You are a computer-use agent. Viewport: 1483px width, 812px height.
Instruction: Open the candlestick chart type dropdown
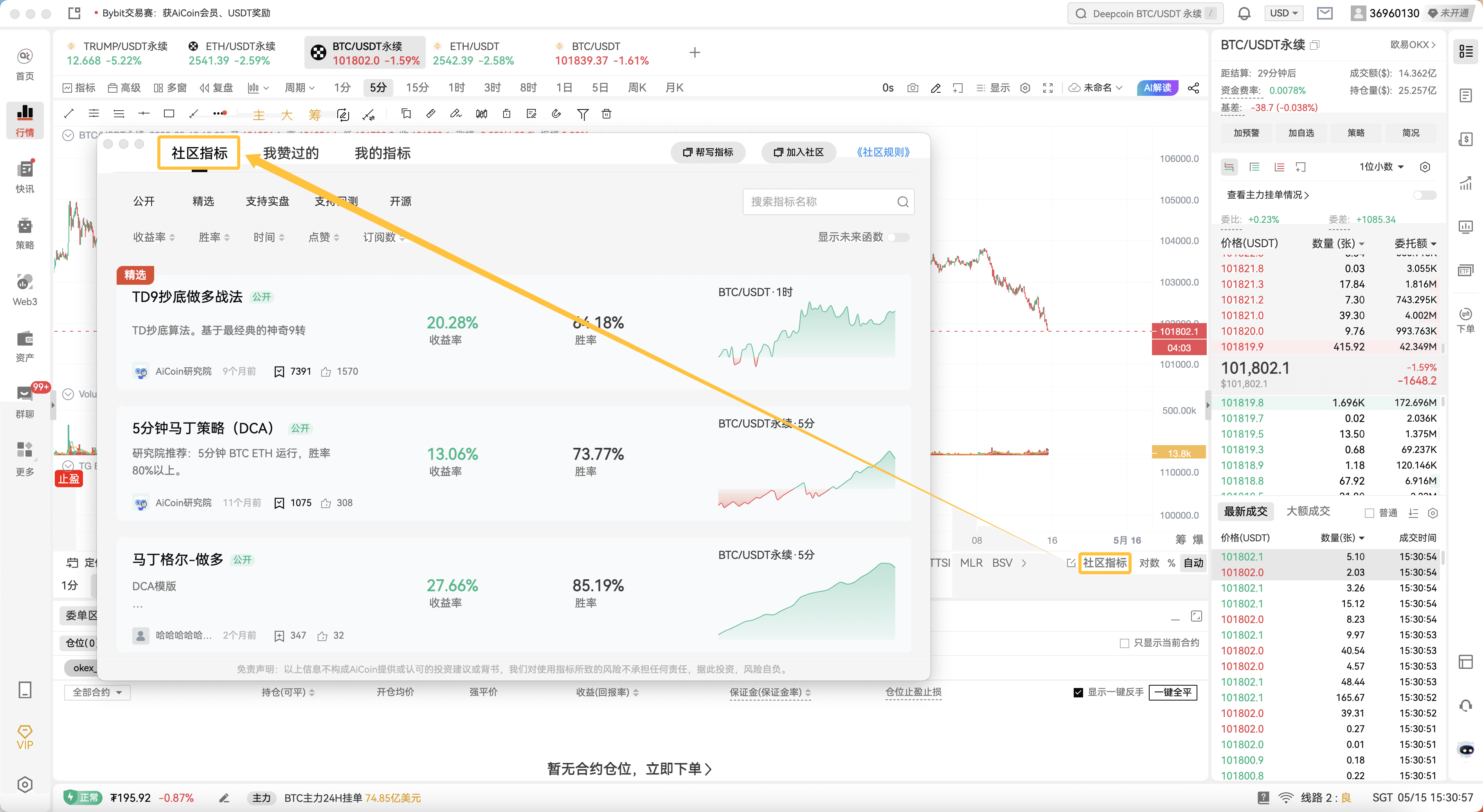[258, 88]
